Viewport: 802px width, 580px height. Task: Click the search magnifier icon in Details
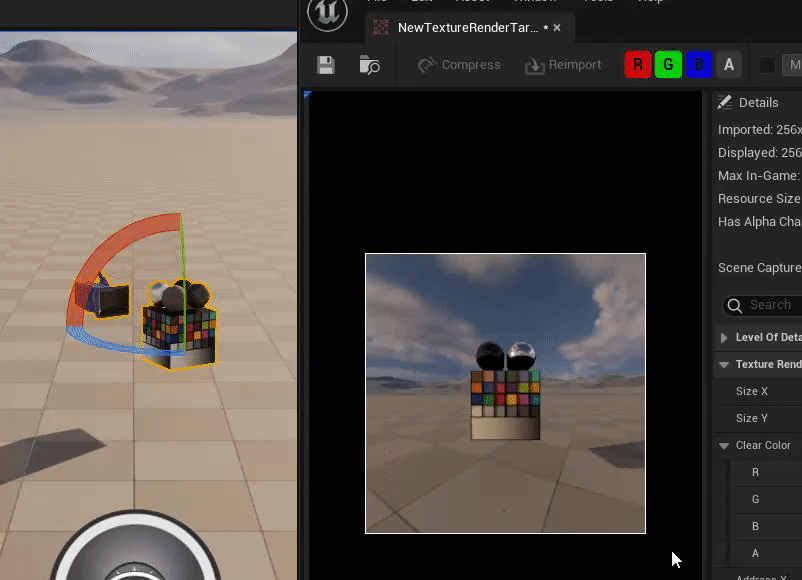pyautogui.click(x=735, y=305)
